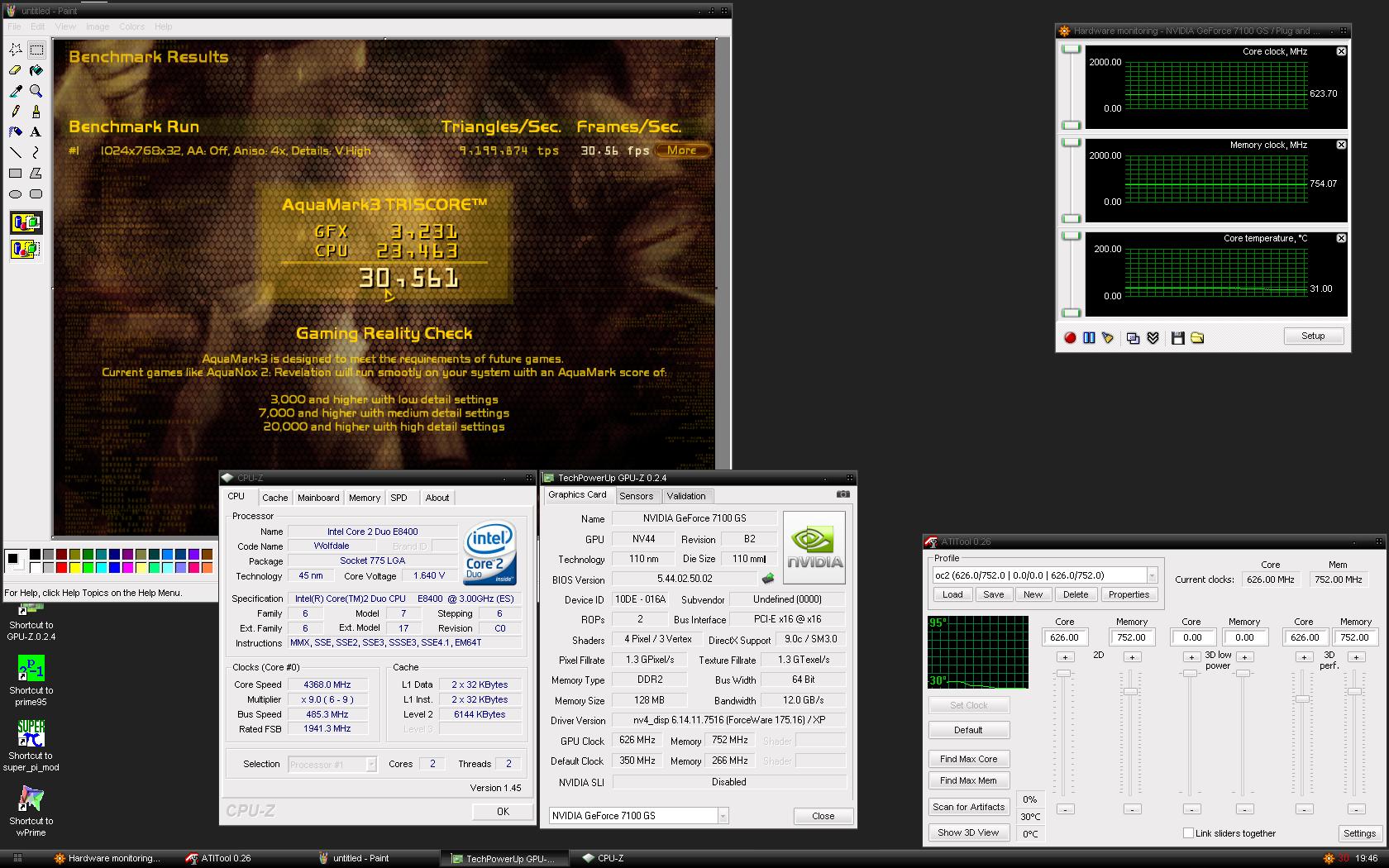Click the OK button in CPU-Z
The width and height of the screenshot is (1389, 868).
[503, 812]
